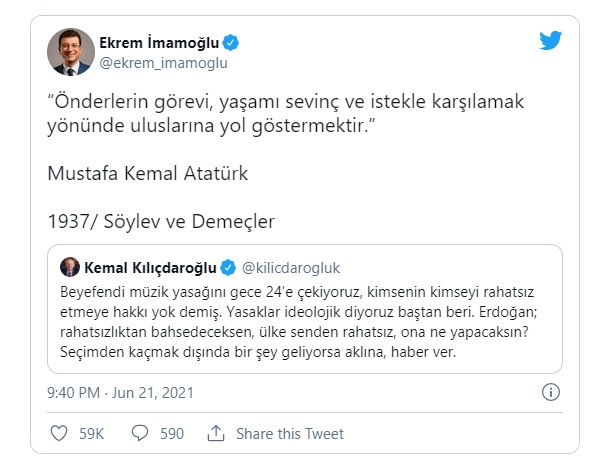Viewport: 603px width, 474px height.
Task: Click the Kemal Kılıçdaroğlu display name
Action: point(150,268)
